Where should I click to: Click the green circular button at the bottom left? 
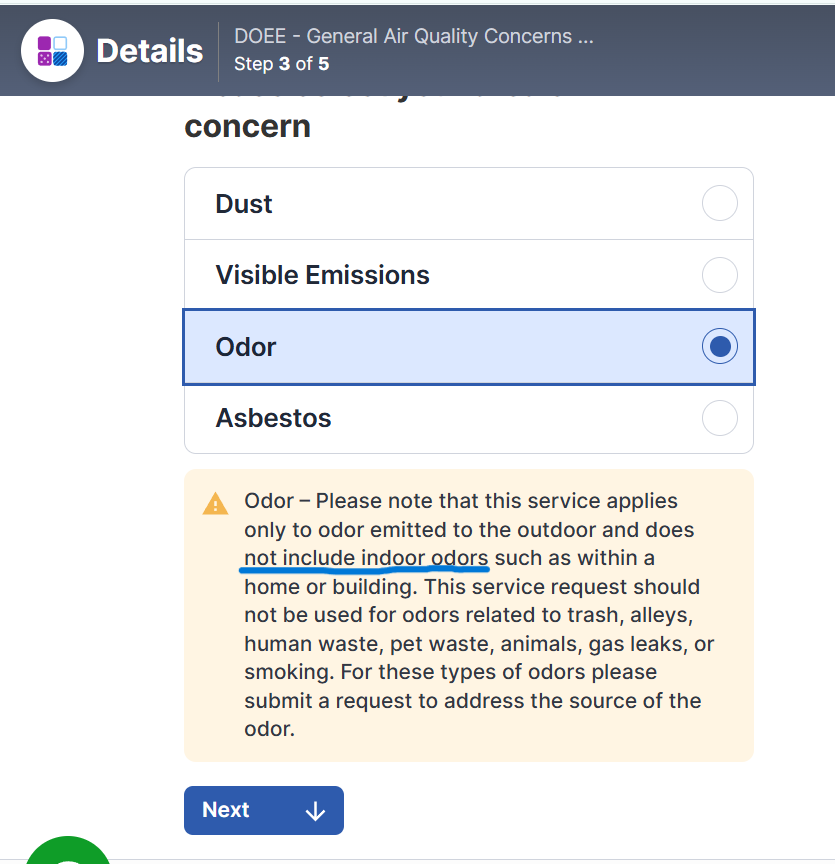point(68,851)
